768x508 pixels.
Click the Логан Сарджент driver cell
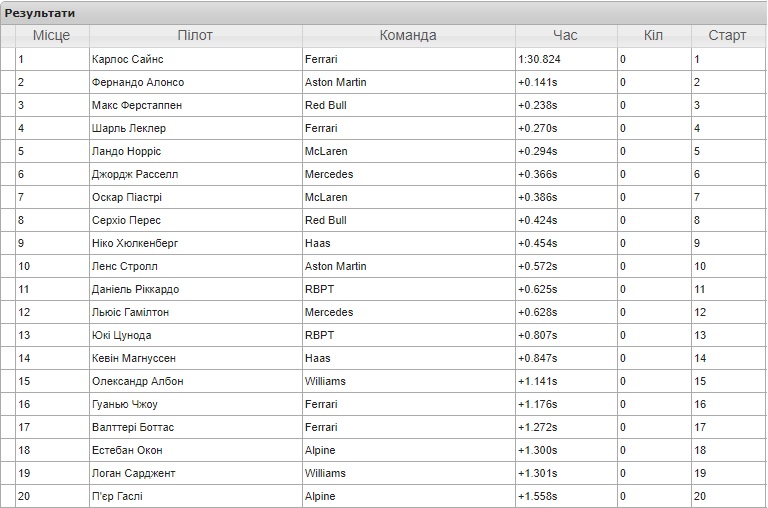click(x=195, y=474)
